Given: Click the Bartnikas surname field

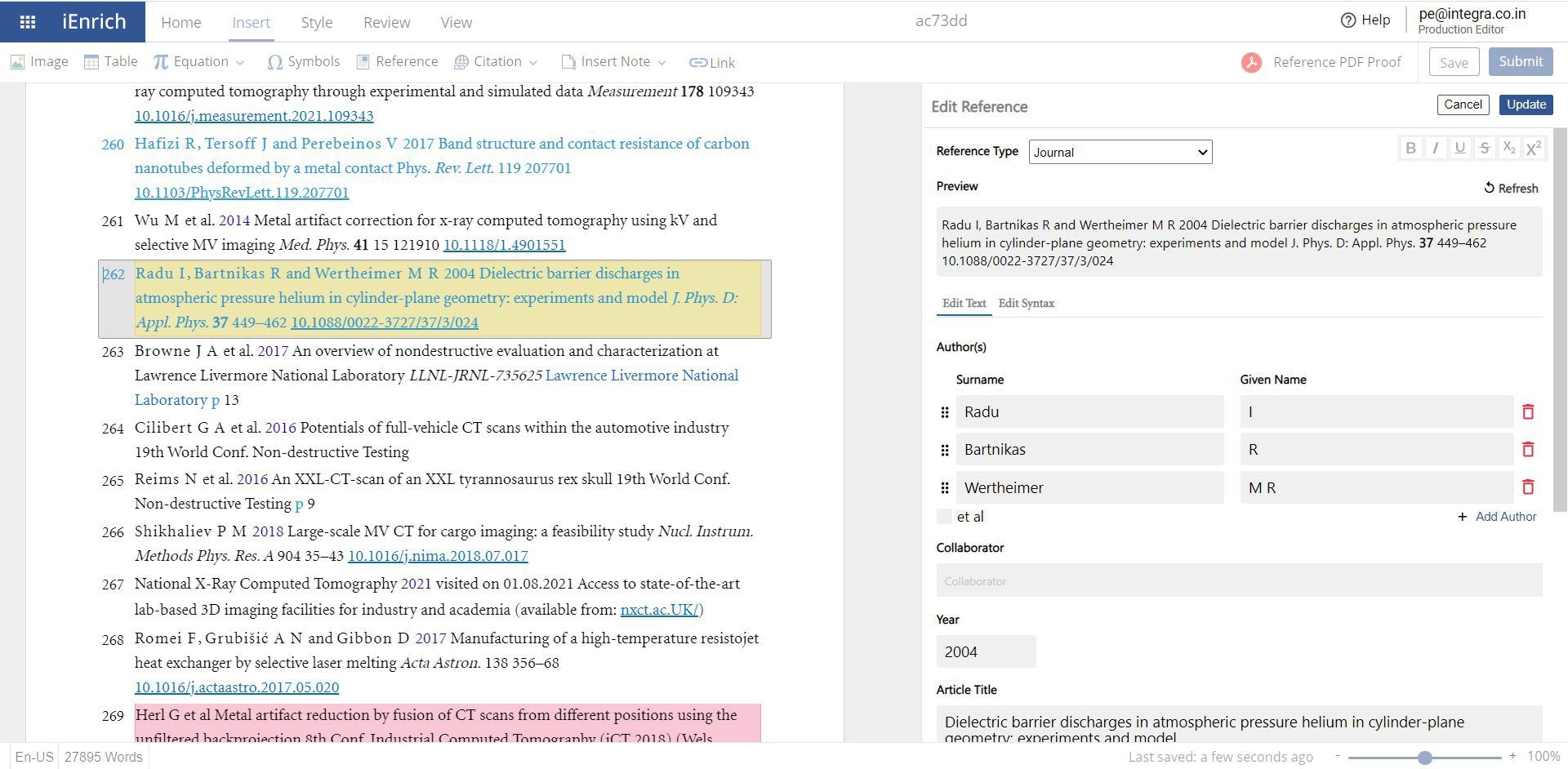Looking at the screenshot, I should tap(1090, 450).
